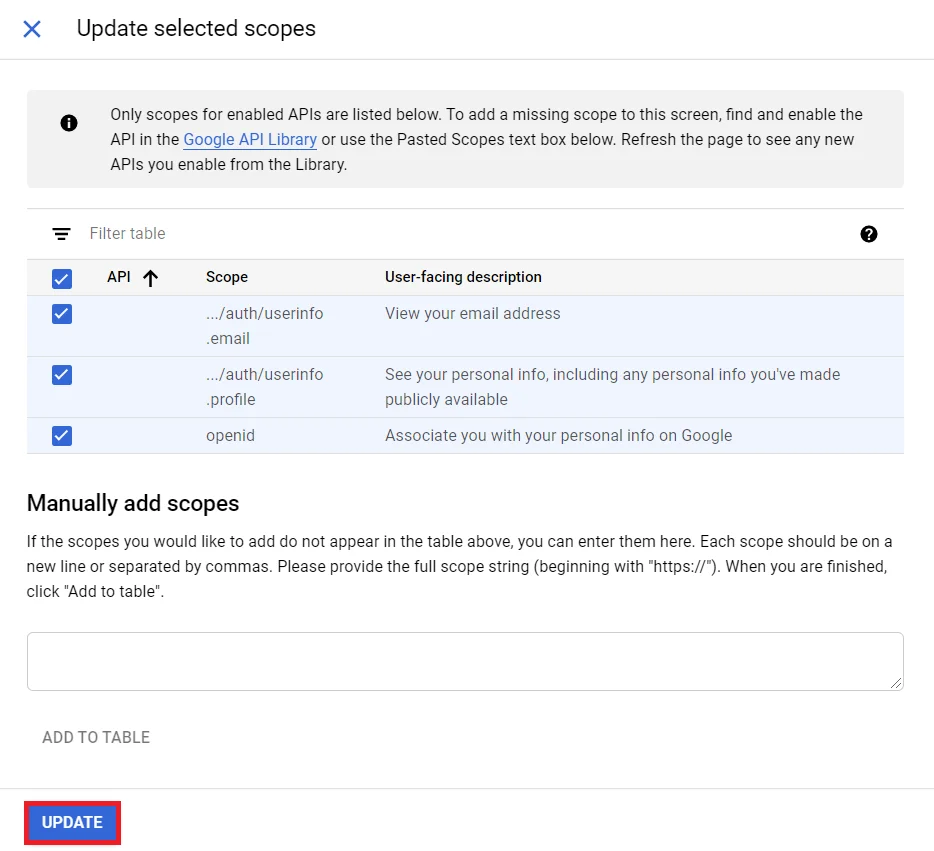
Task: Click the ascending sort arrow on API column
Action: click(x=150, y=278)
